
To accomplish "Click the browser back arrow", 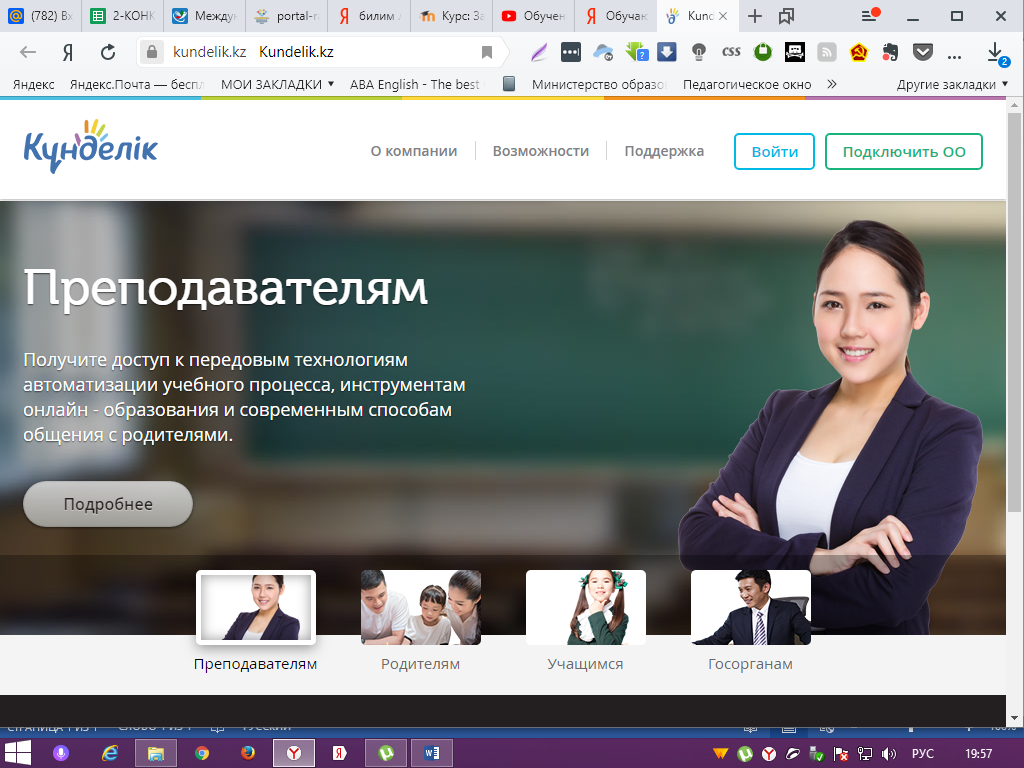I will (x=27, y=52).
